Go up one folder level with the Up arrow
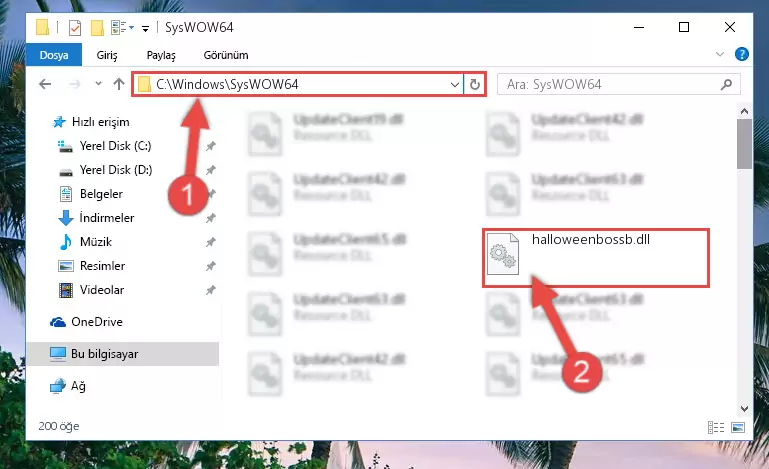 click(x=119, y=84)
